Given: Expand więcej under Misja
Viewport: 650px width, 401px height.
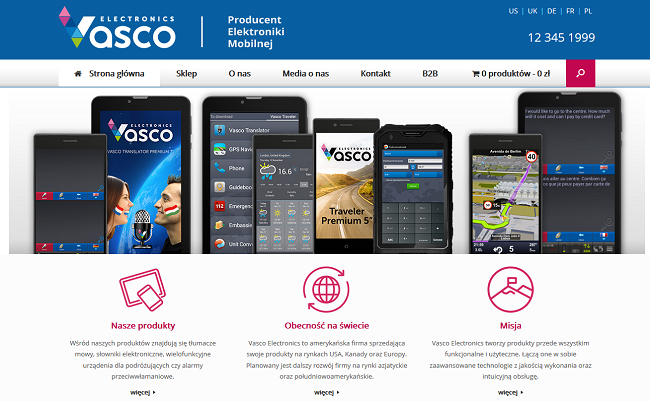Looking at the screenshot, I should pyautogui.click(x=510, y=392).
